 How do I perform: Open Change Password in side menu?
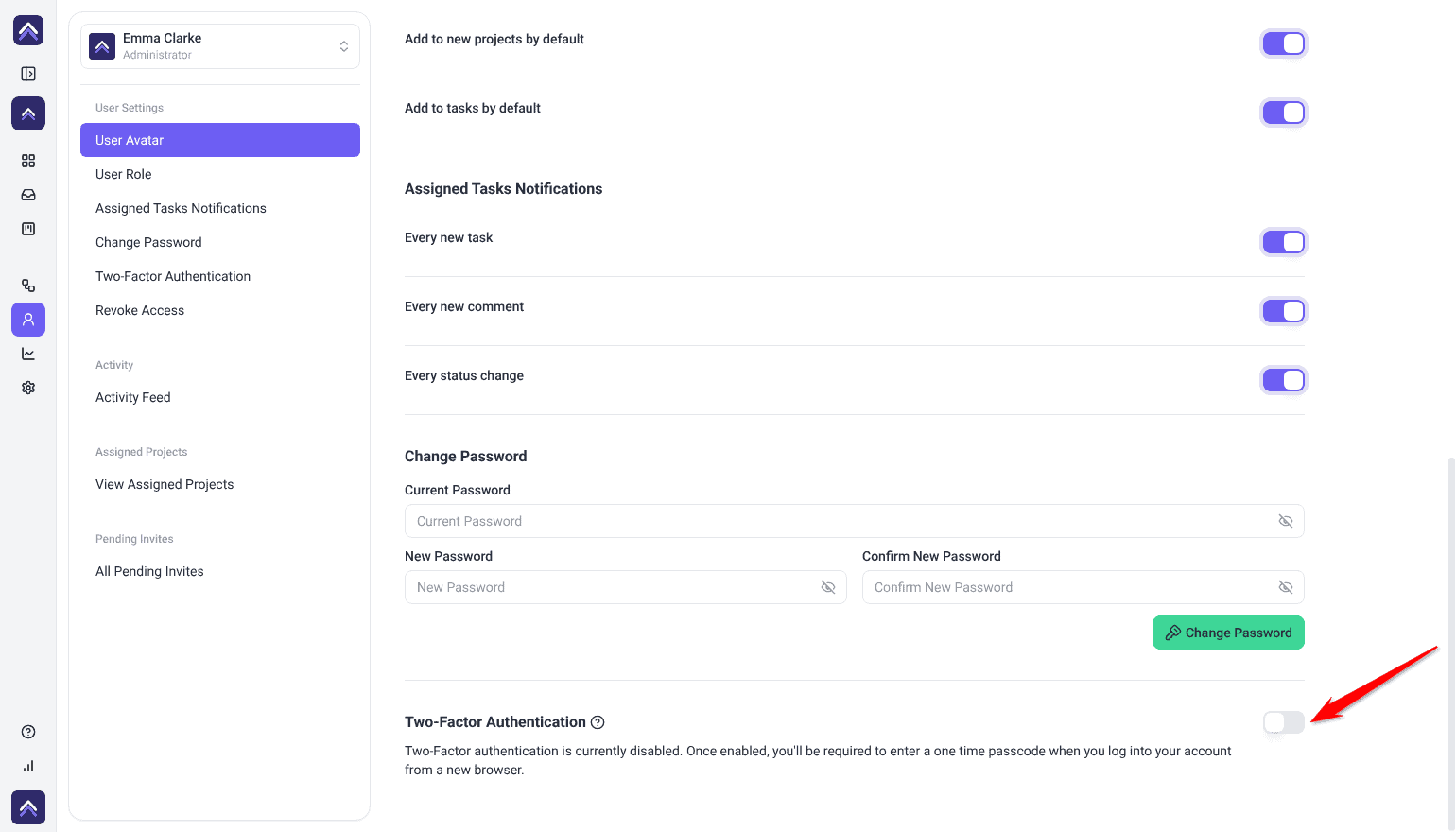point(220,242)
